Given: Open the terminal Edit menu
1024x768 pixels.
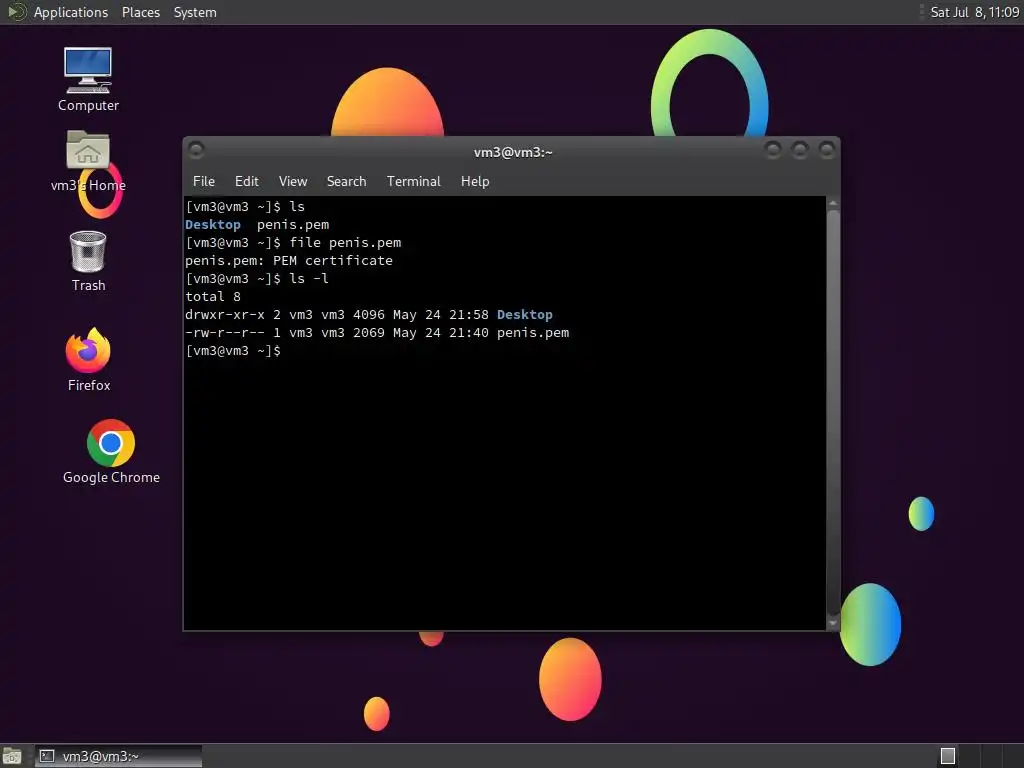Looking at the screenshot, I should click(x=246, y=181).
